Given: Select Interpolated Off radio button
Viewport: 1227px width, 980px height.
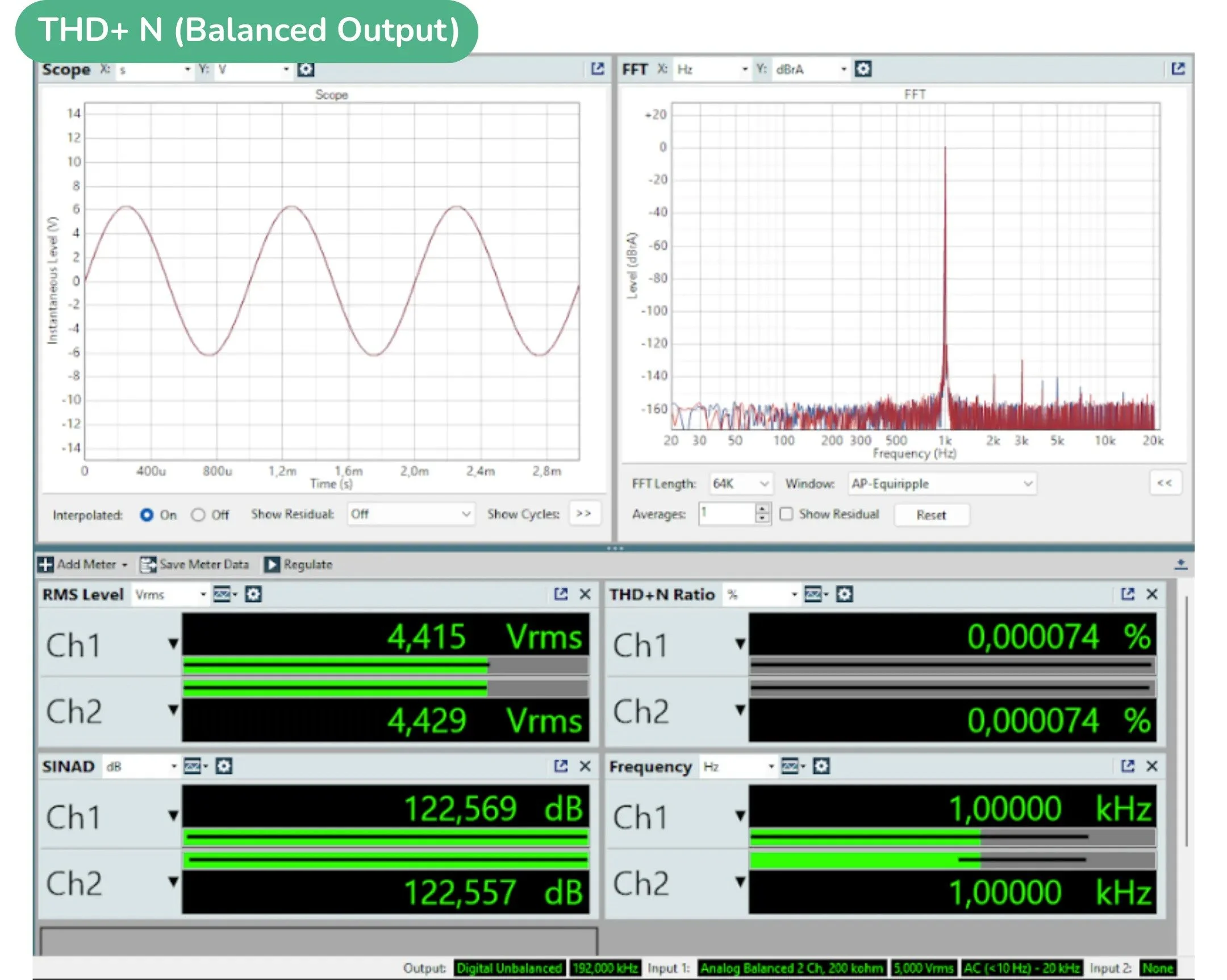Looking at the screenshot, I should point(198,515).
